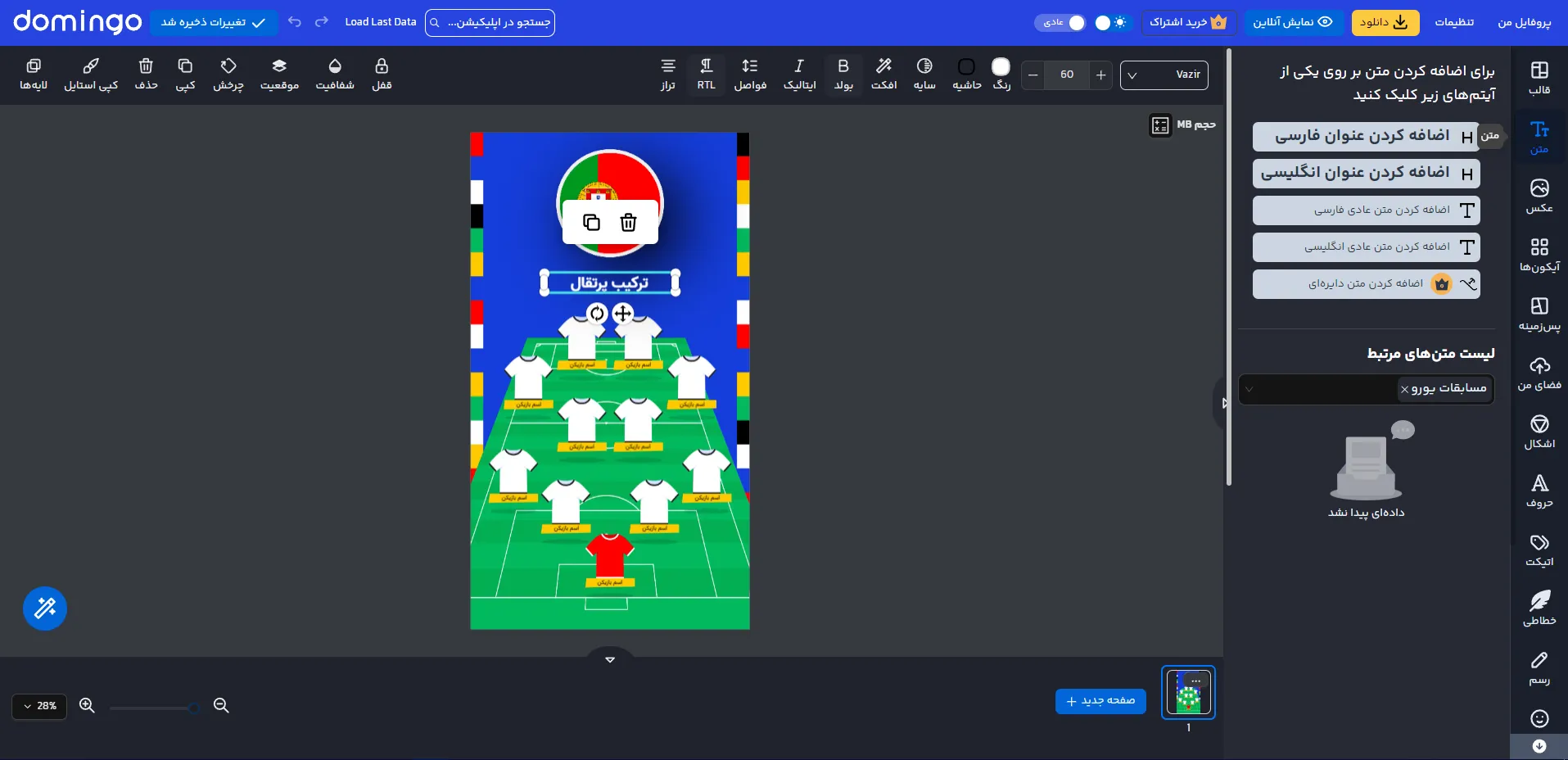Collapse the pages strip with down arrow

[x=610, y=658]
